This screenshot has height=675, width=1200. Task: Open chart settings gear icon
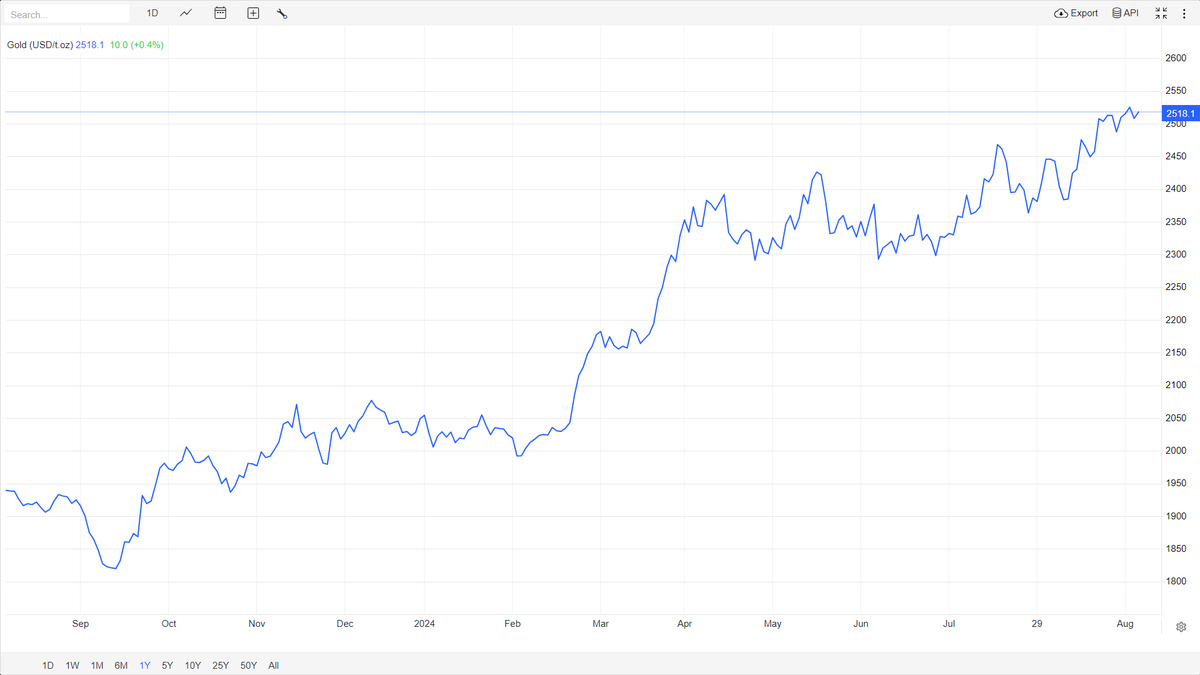coord(1181,627)
